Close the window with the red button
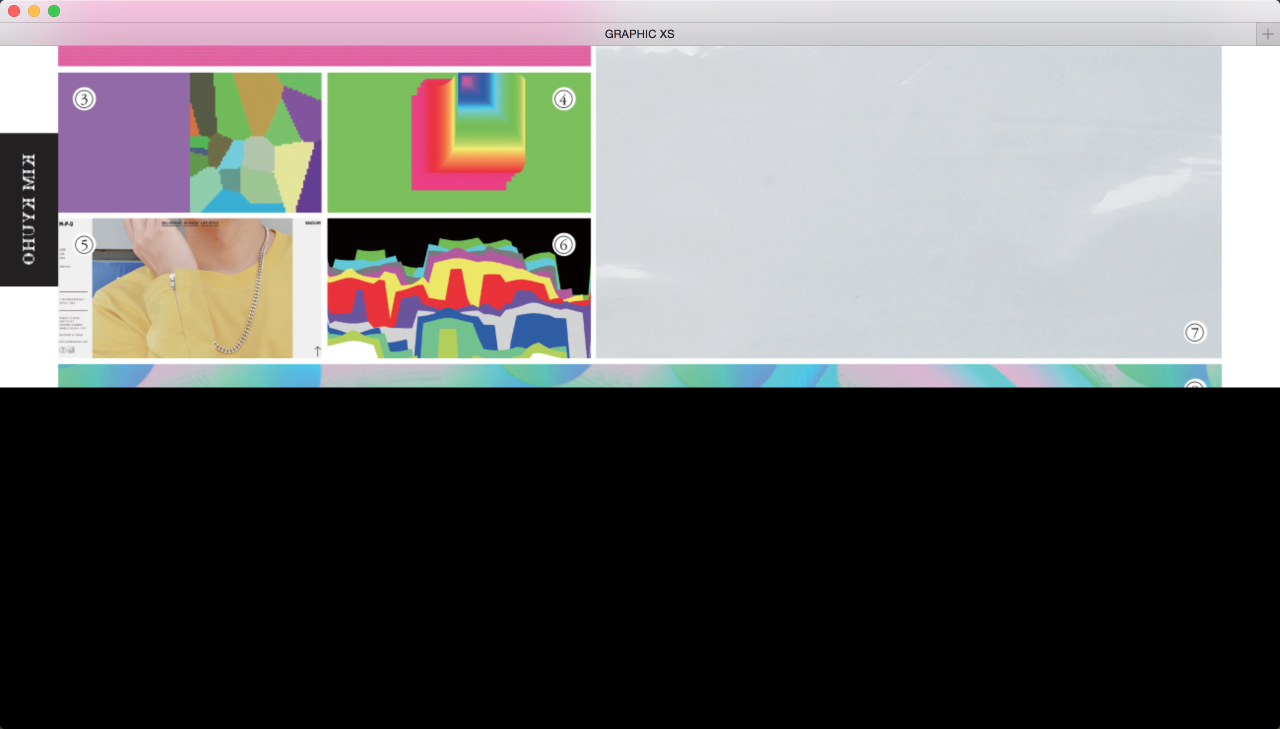1280x729 pixels. pyautogui.click(x=14, y=11)
